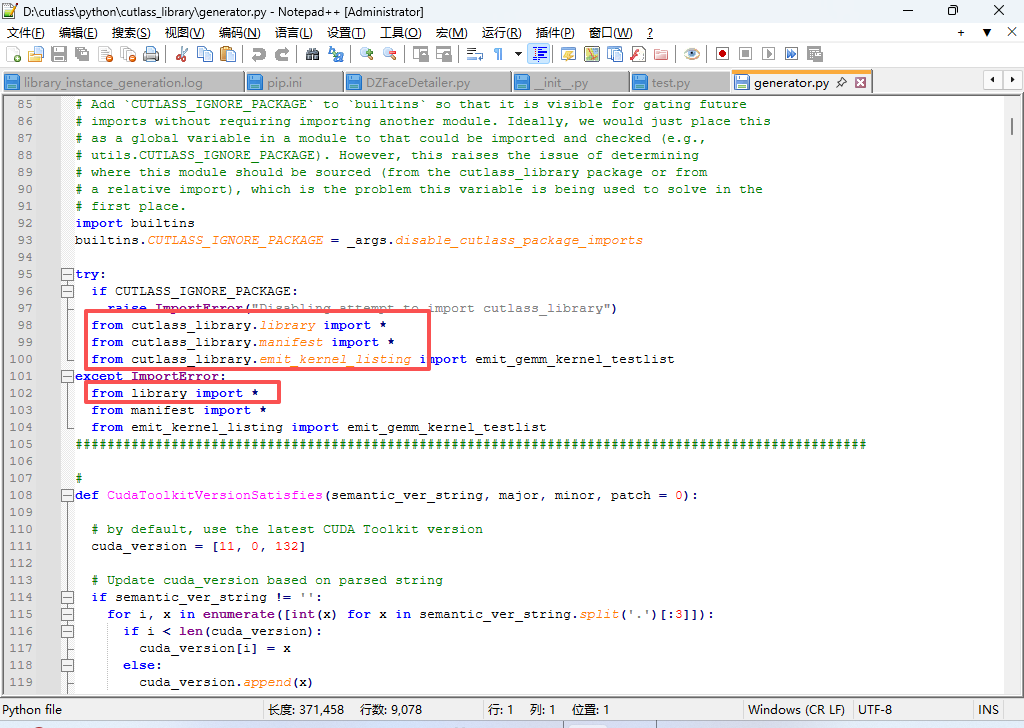Close the generator.py tab
Screen dimensions: 1024x728
point(860,83)
